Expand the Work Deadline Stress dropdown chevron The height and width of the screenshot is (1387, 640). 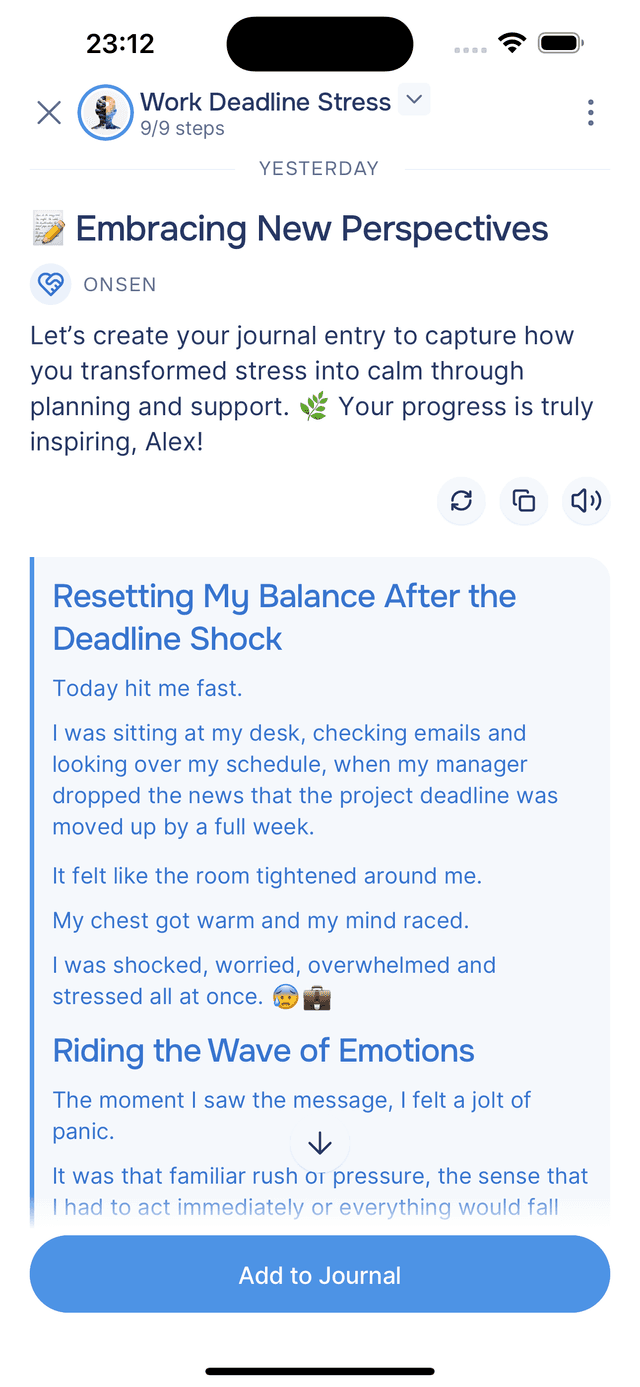[414, 100]
